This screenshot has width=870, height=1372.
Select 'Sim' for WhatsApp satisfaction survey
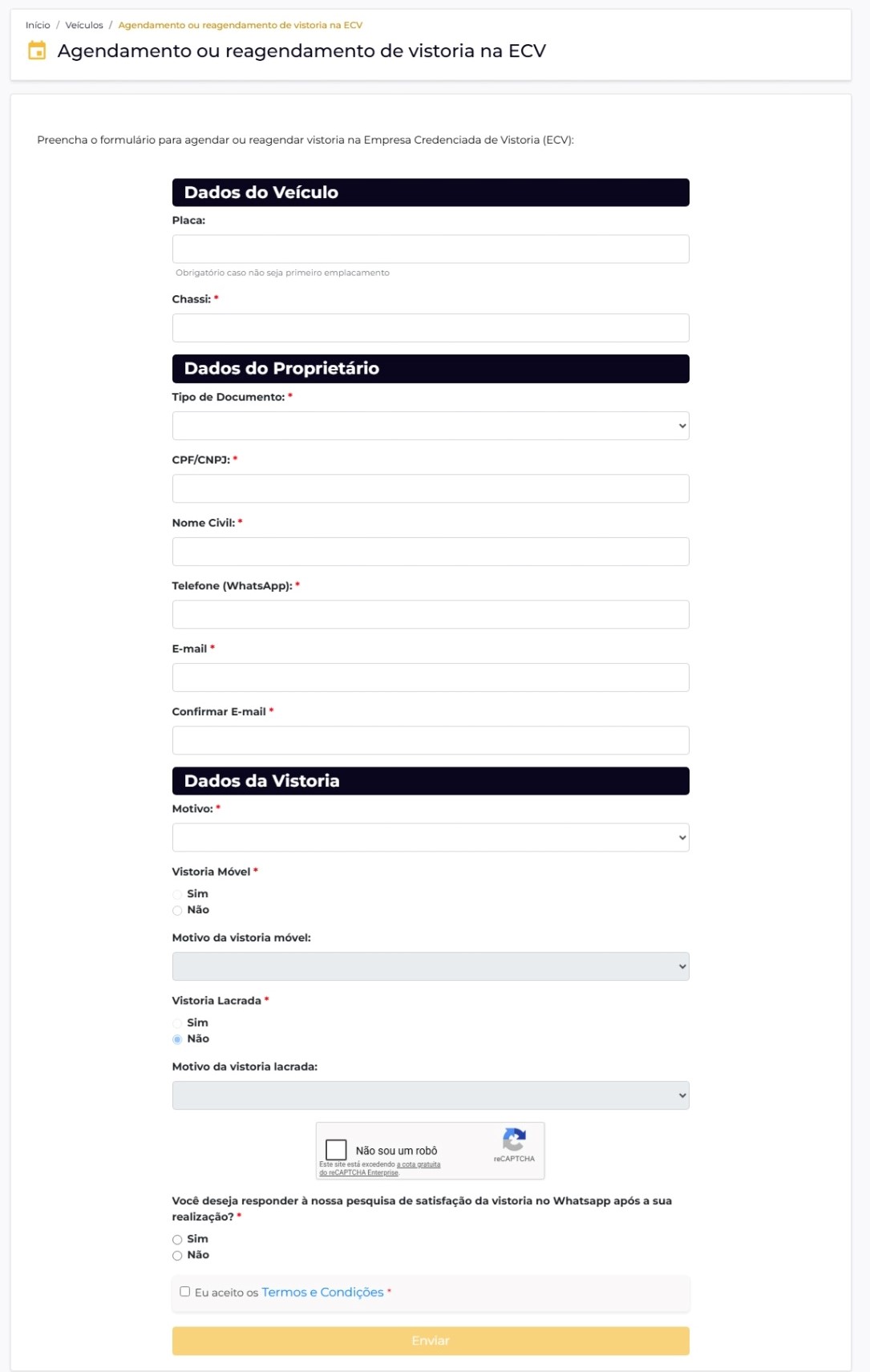pos(177,1240)
